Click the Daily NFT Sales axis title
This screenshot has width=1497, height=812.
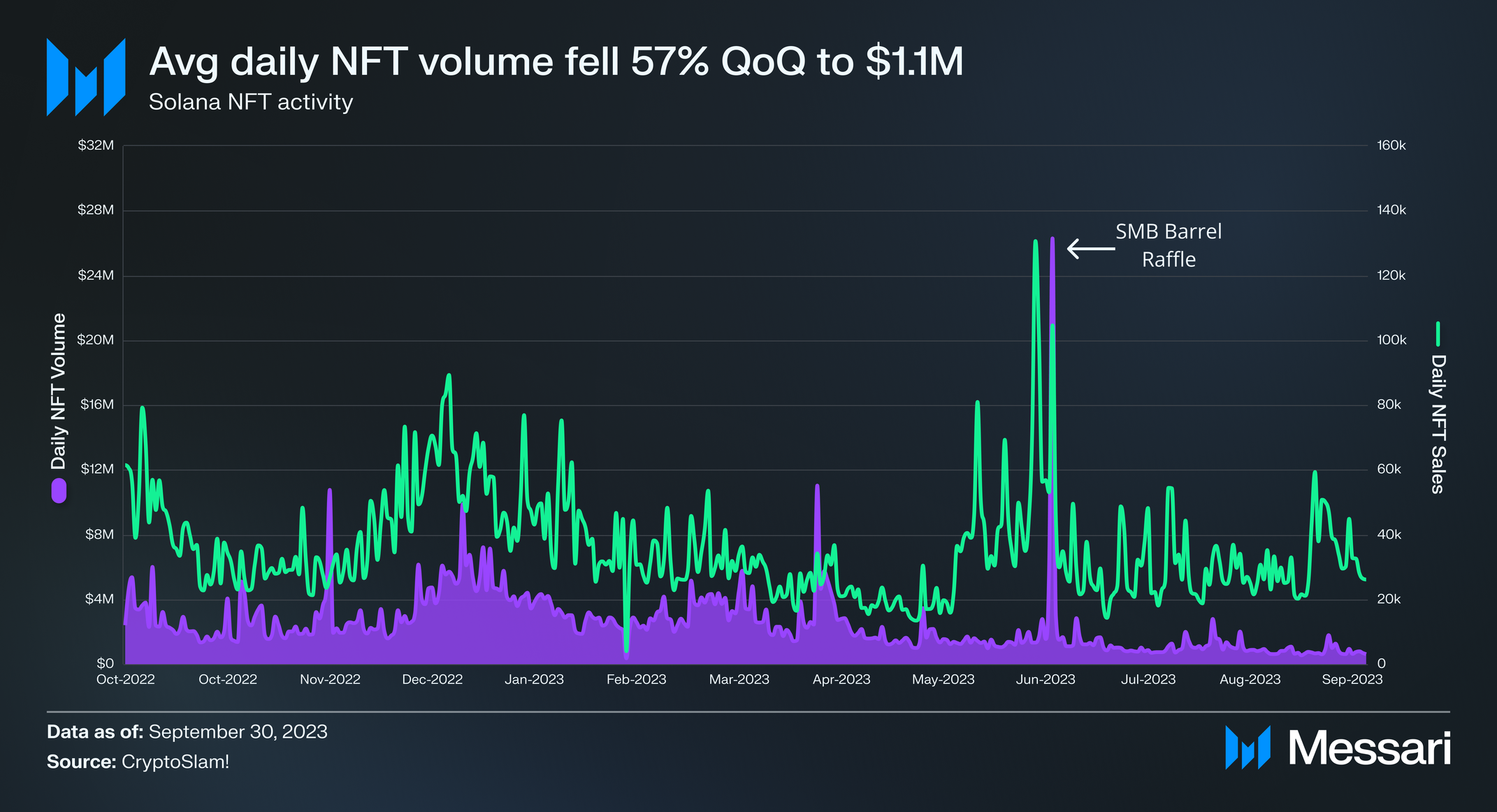pyautogui.click(x=1438, y=423)
